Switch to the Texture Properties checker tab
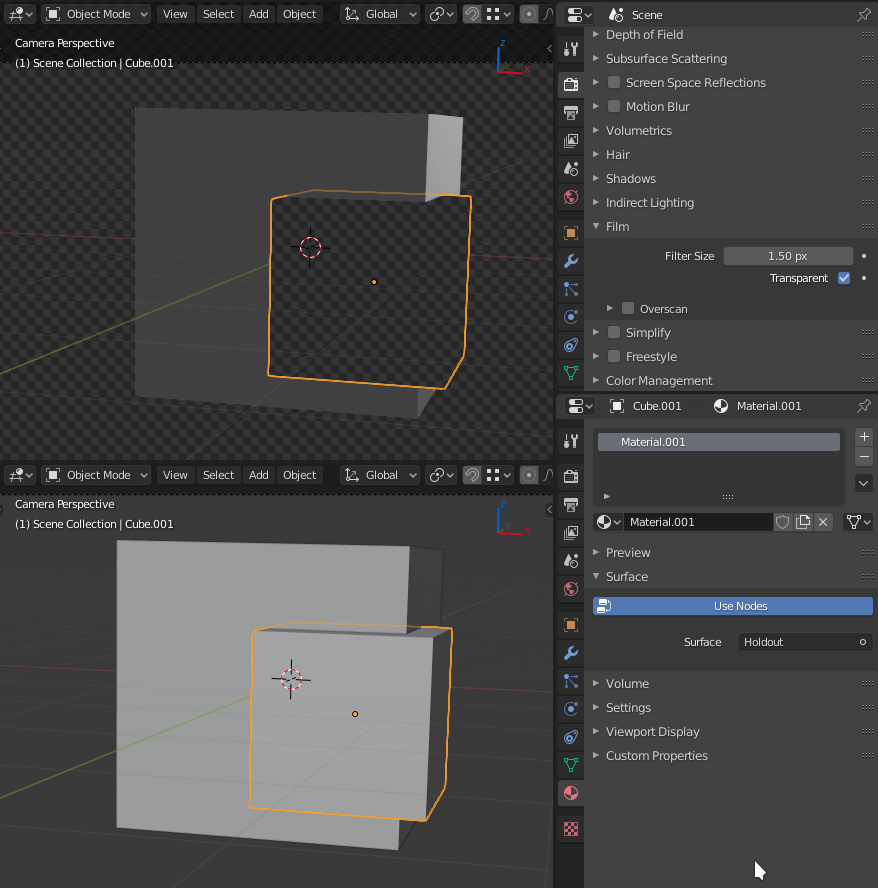 pyautogui.click(x=570, y=828)
